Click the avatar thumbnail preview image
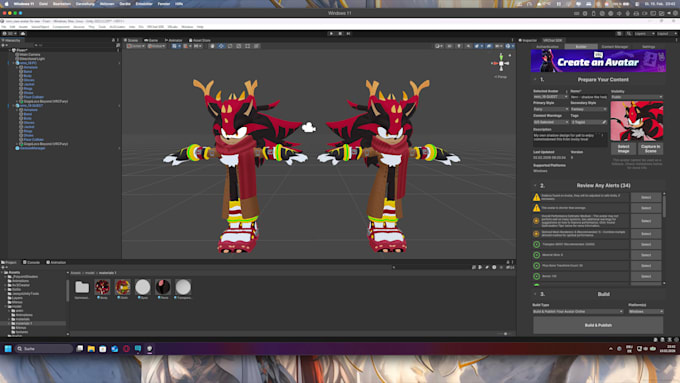The image size is (680, 383). 637,121
